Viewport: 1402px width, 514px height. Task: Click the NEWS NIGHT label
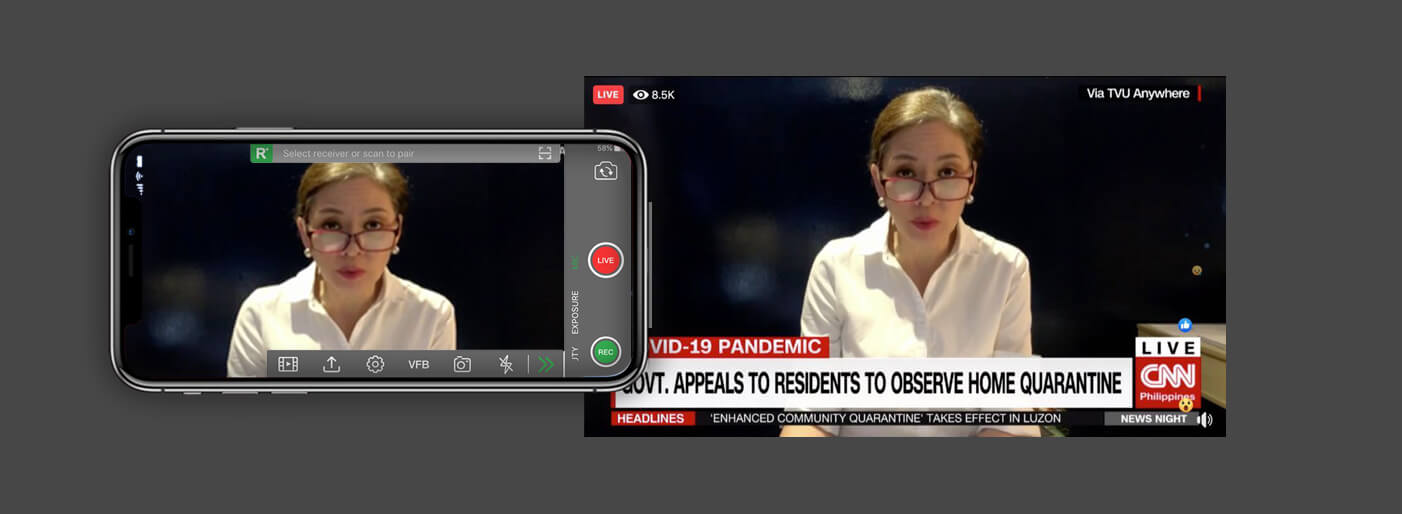click(x=1153, y=419)
